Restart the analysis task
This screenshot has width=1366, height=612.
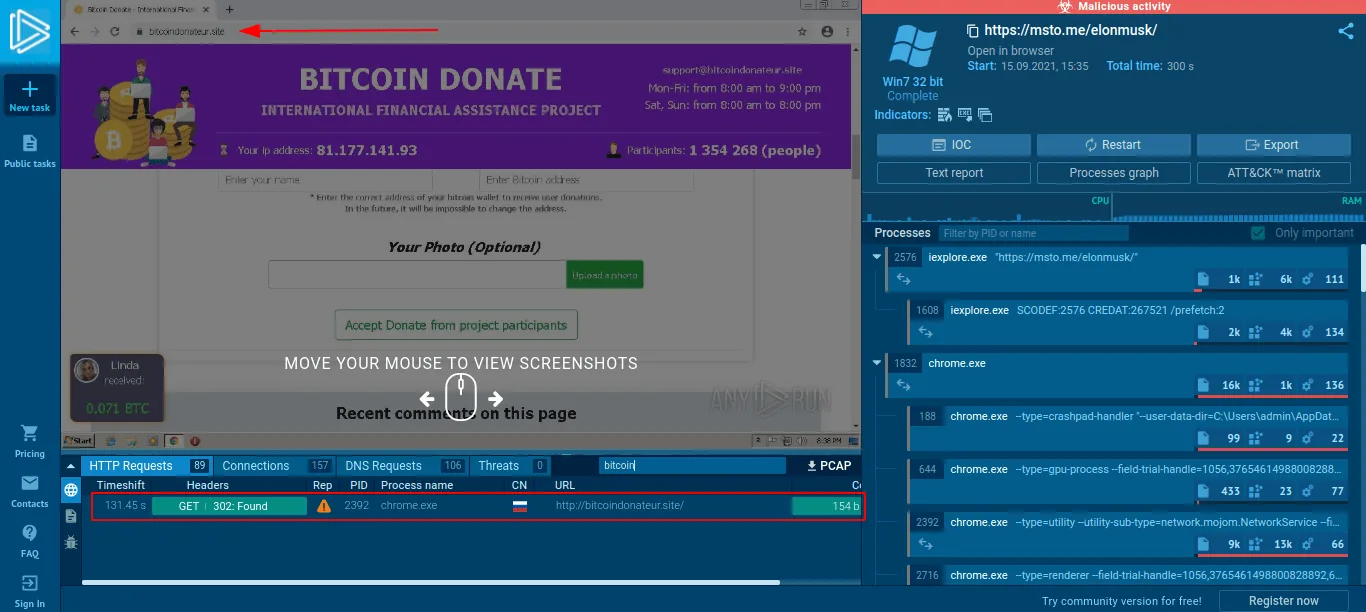point(1114,145)
